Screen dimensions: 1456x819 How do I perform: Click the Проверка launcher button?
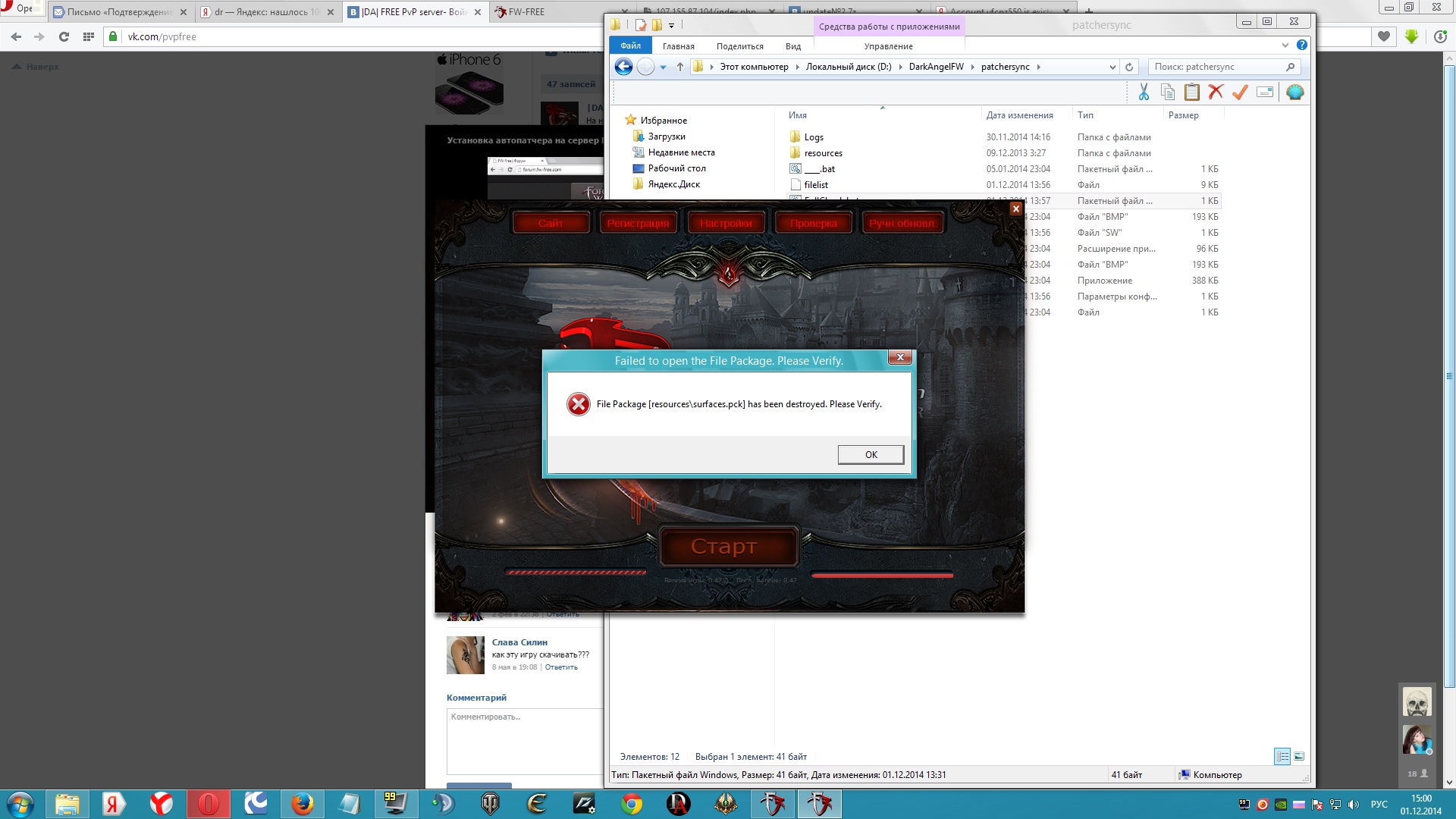[x=813, y=223]
